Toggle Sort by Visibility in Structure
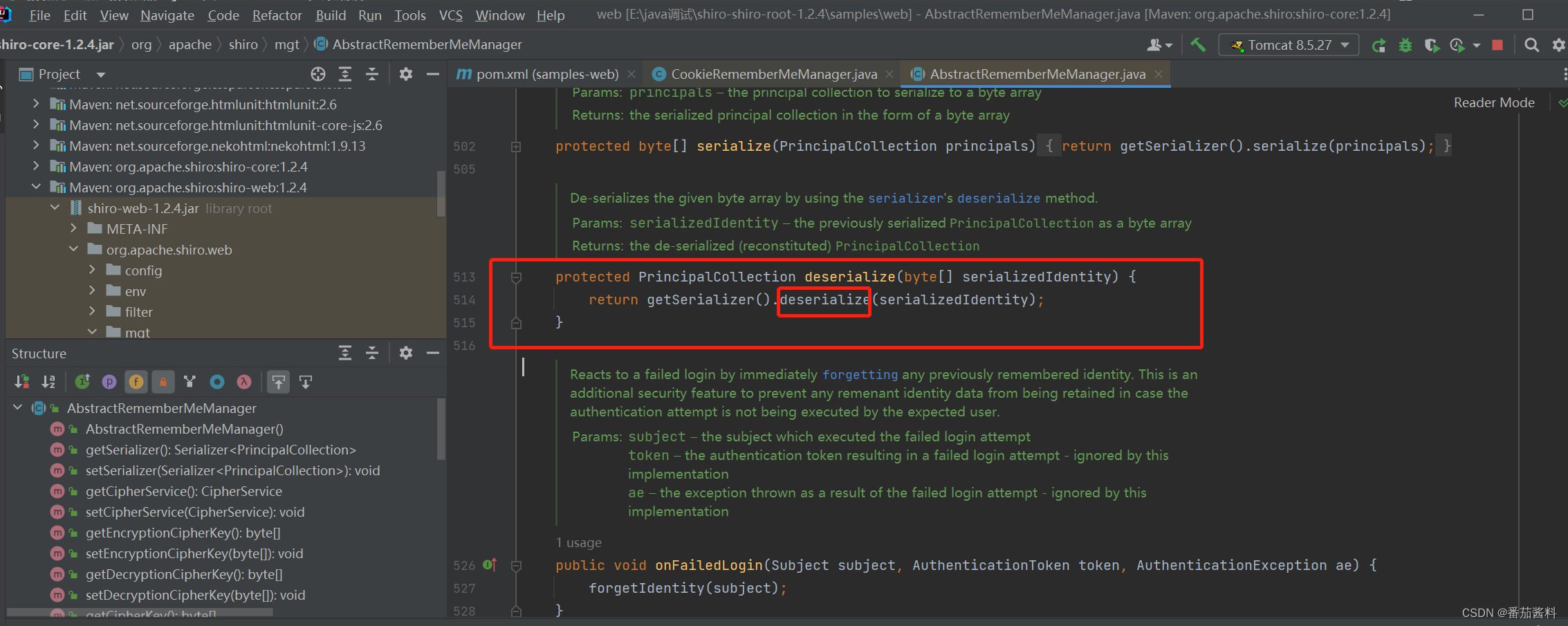Screen dimensions: 1568x626 point(21,381)
